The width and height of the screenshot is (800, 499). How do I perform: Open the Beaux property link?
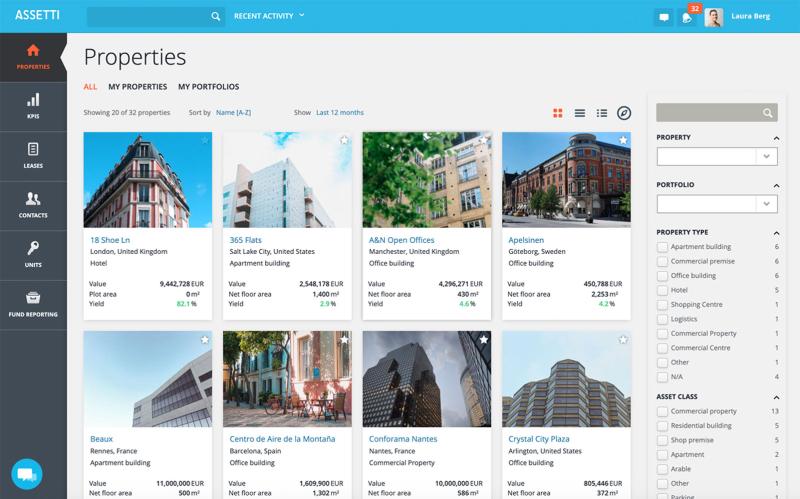coord(101,439)
